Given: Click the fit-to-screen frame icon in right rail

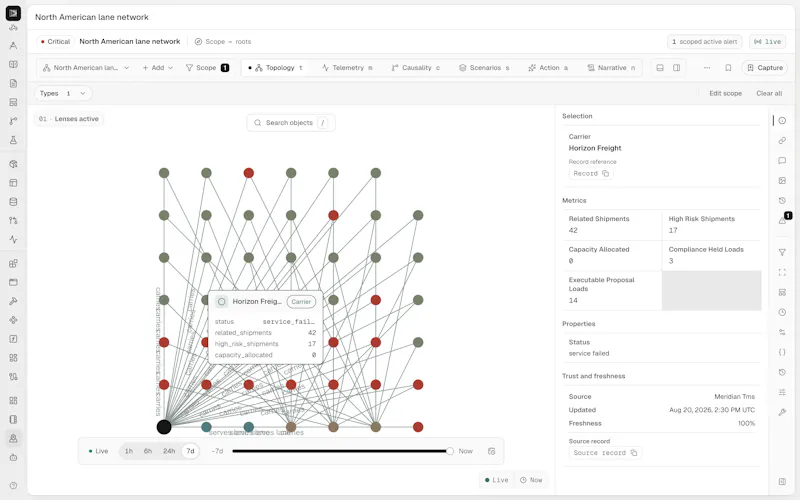Looking at the screenshot, I should coord(782,272).
